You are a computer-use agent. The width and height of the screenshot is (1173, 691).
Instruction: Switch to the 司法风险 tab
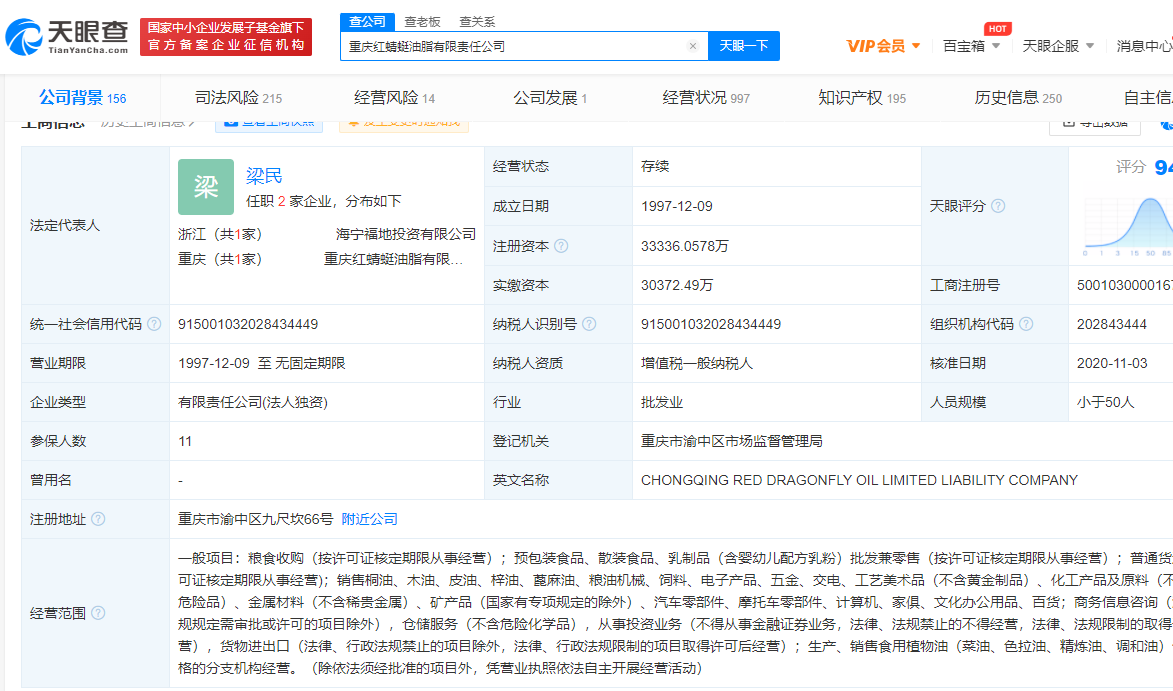click(x=238, y=98)
